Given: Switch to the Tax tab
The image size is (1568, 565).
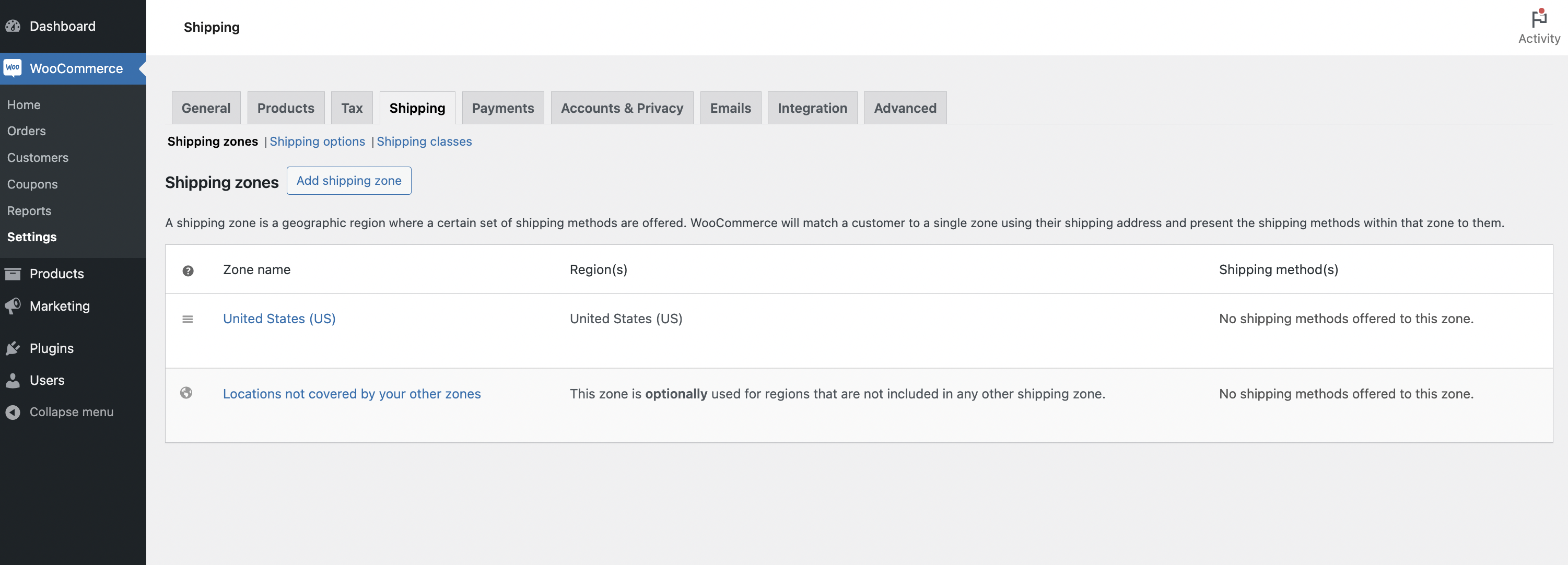Looking at the screenshot, I should tap(352, 108).
